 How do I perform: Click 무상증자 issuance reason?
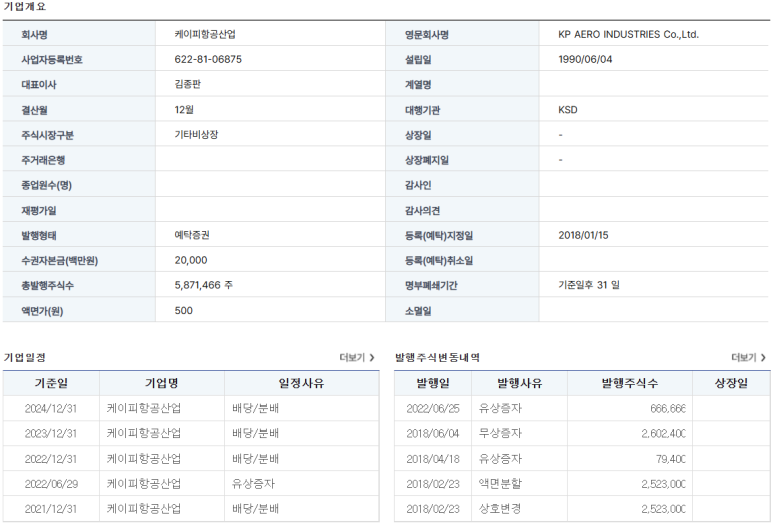pos(500,433)
